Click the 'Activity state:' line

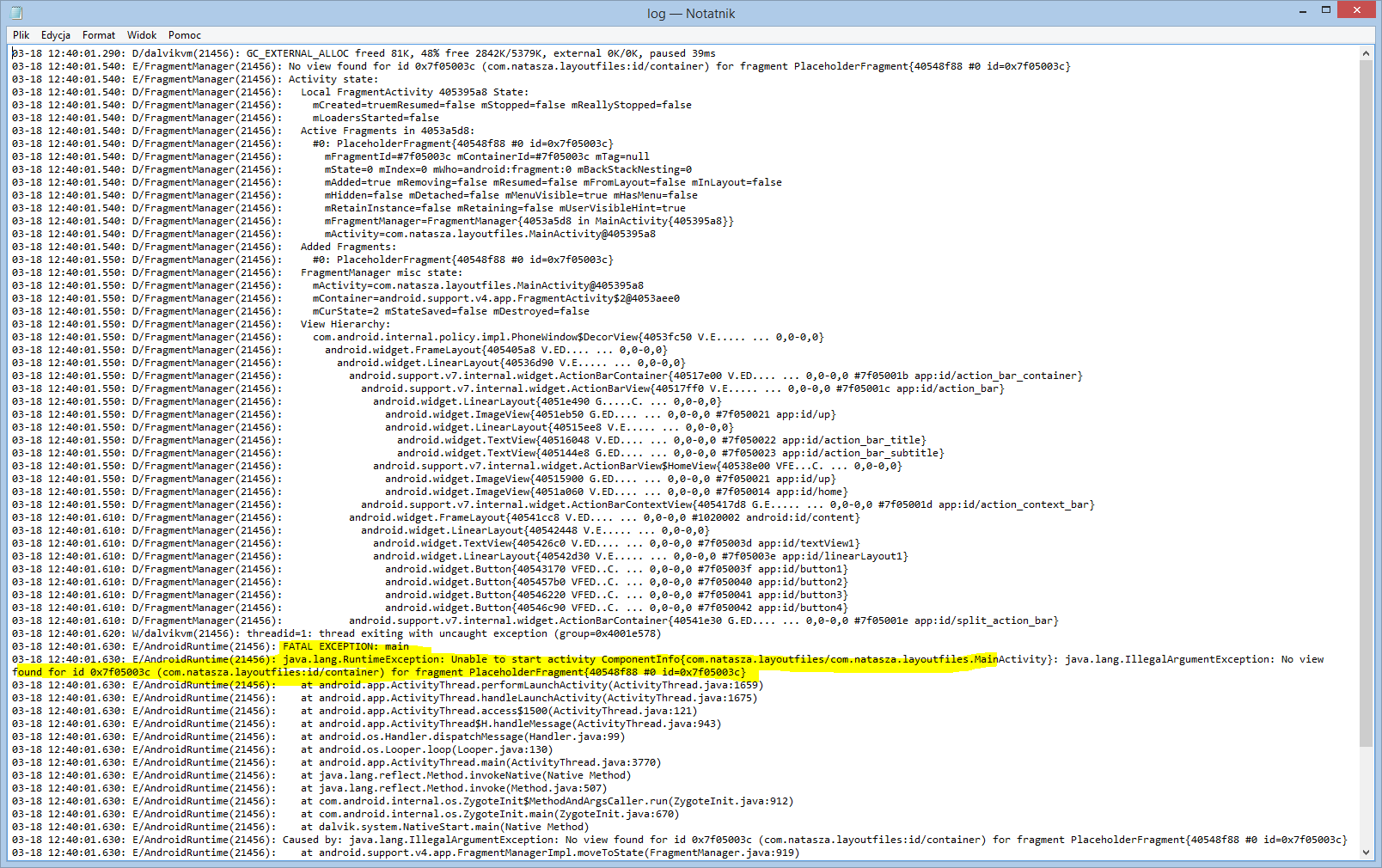[195, 79]
